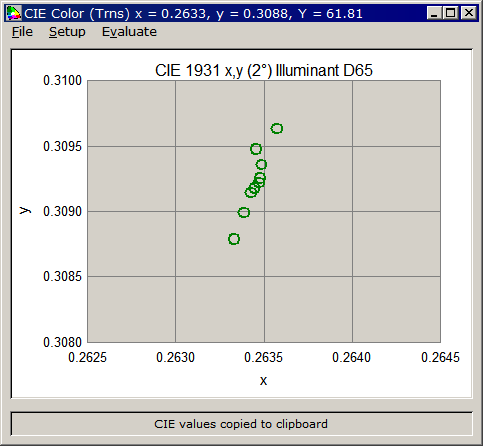Select the topmost green data point circle
483x446 pixels.
(277, 128)
